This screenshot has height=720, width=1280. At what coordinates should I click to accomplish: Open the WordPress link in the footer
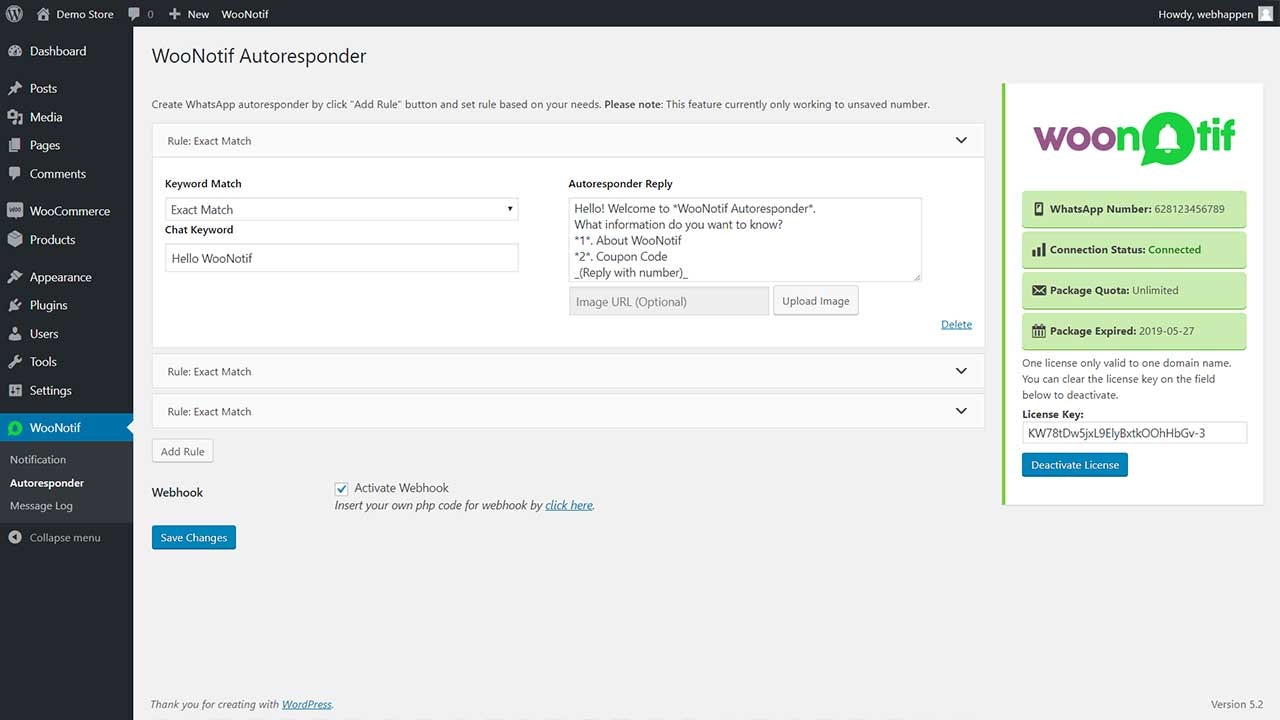coord(306,704)
